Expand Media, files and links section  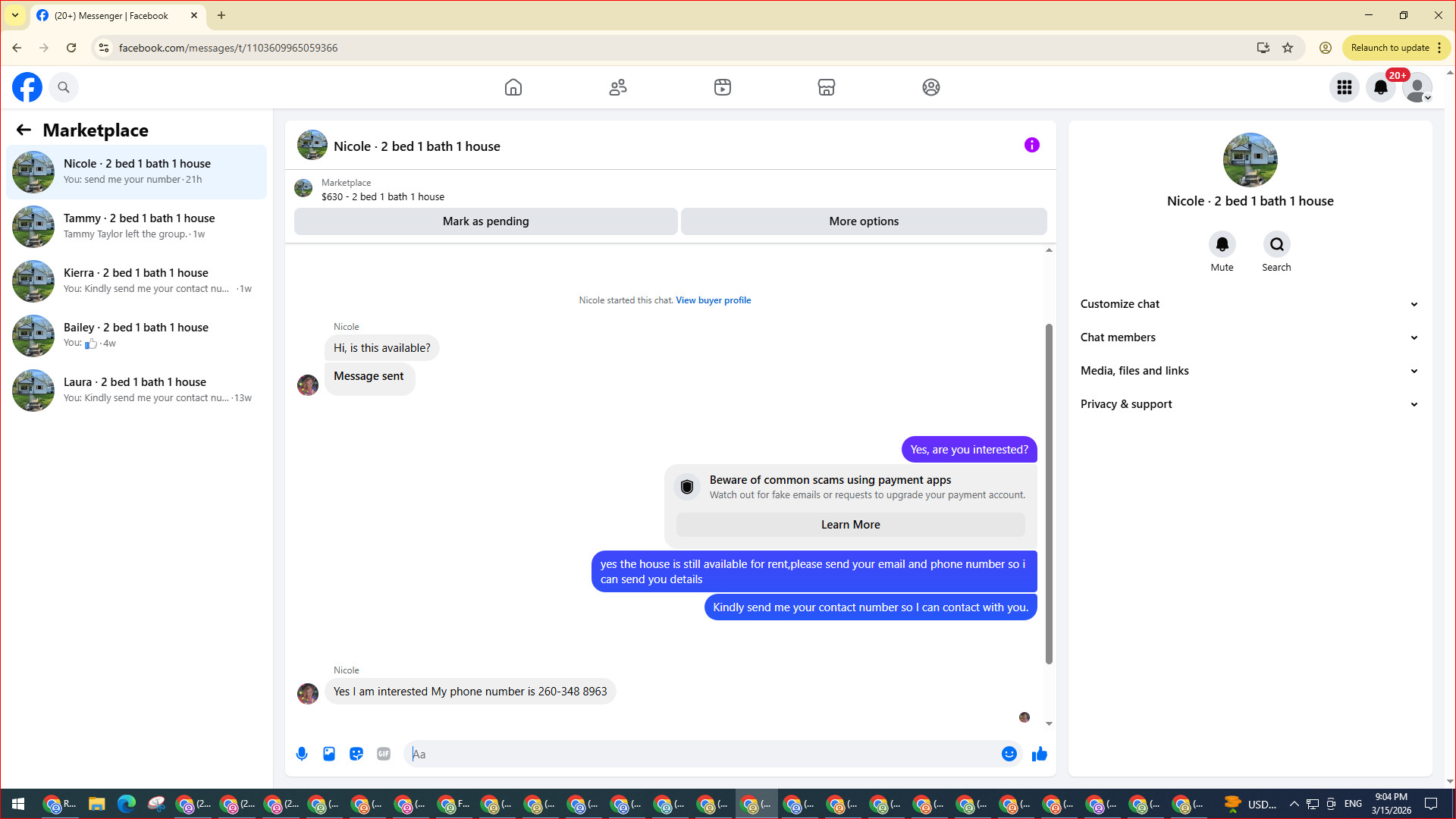tap(1250, 371)
